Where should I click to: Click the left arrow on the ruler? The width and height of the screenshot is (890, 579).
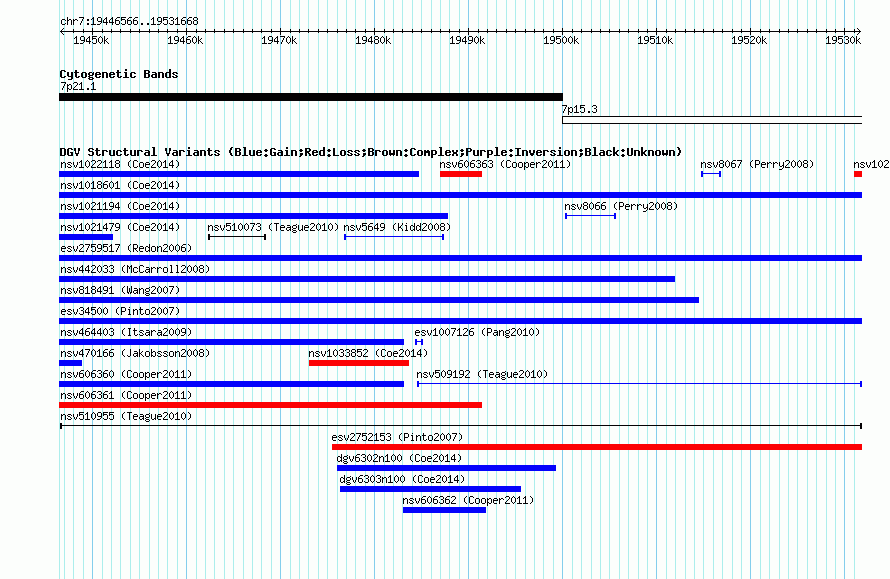(62, 32)
